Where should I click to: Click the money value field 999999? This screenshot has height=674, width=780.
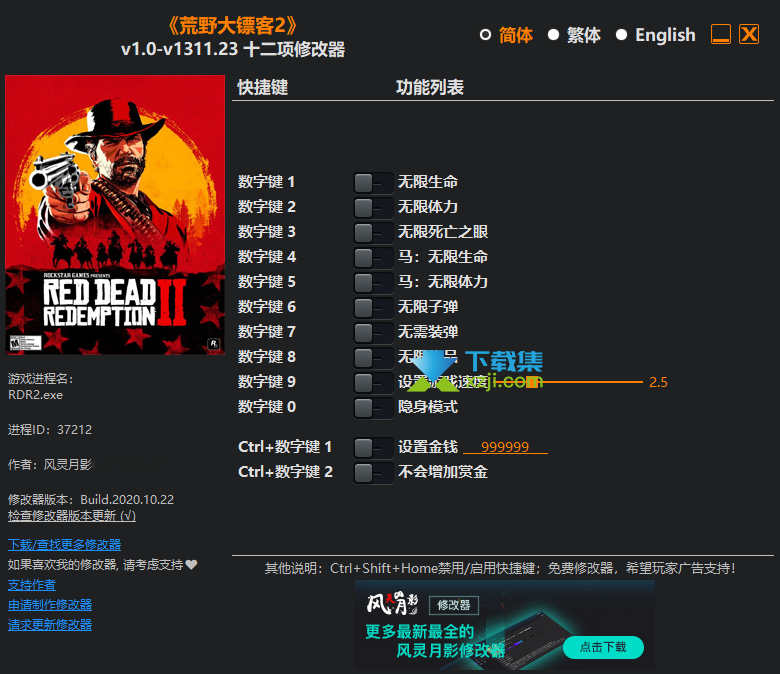click(x=505, y=447)
